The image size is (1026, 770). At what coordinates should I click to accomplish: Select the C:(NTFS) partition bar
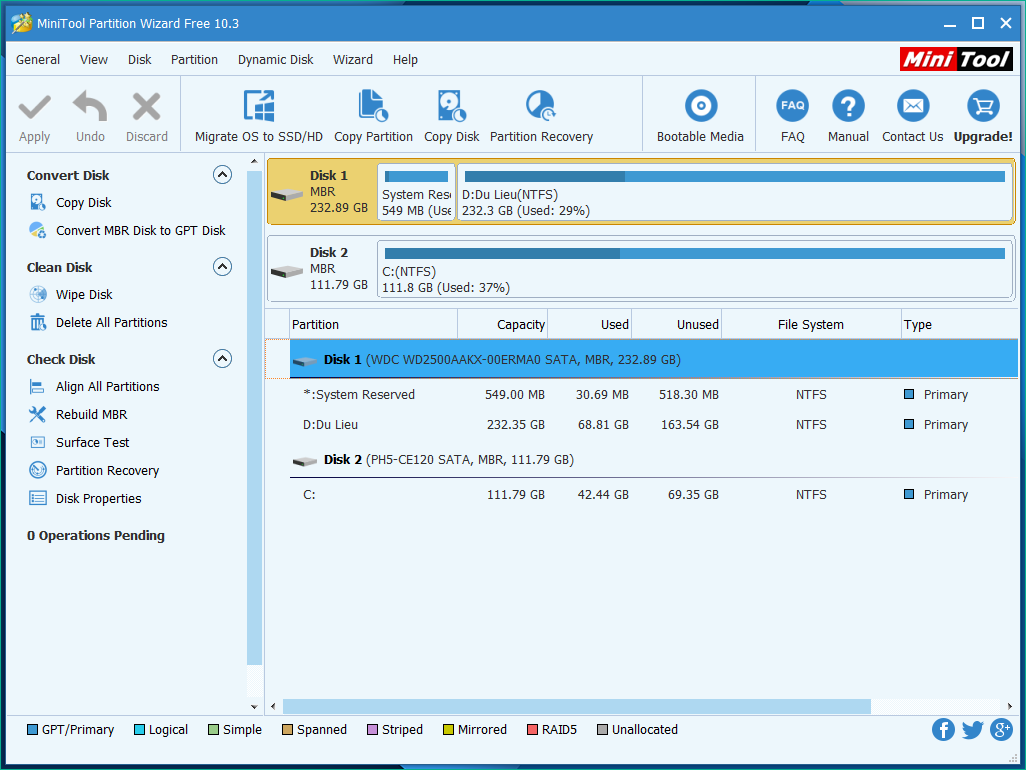(695, 269)
